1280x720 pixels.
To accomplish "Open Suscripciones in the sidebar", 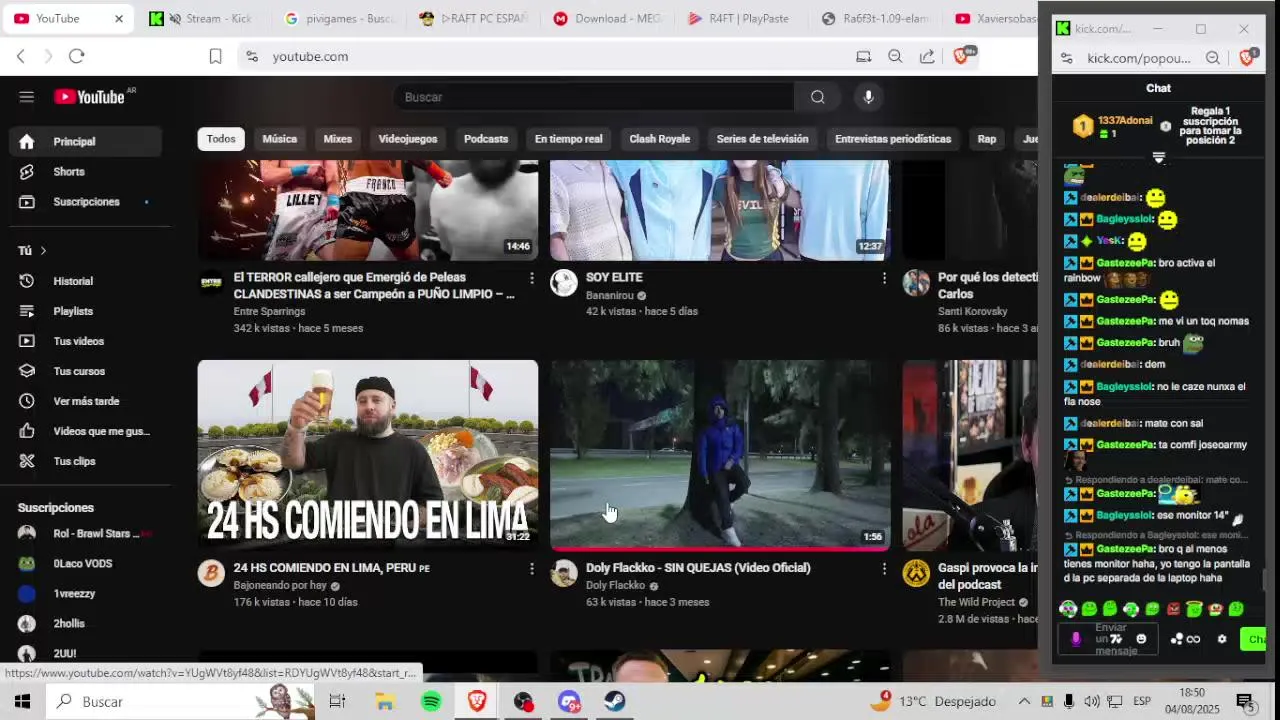I will [x=85, y=202].
